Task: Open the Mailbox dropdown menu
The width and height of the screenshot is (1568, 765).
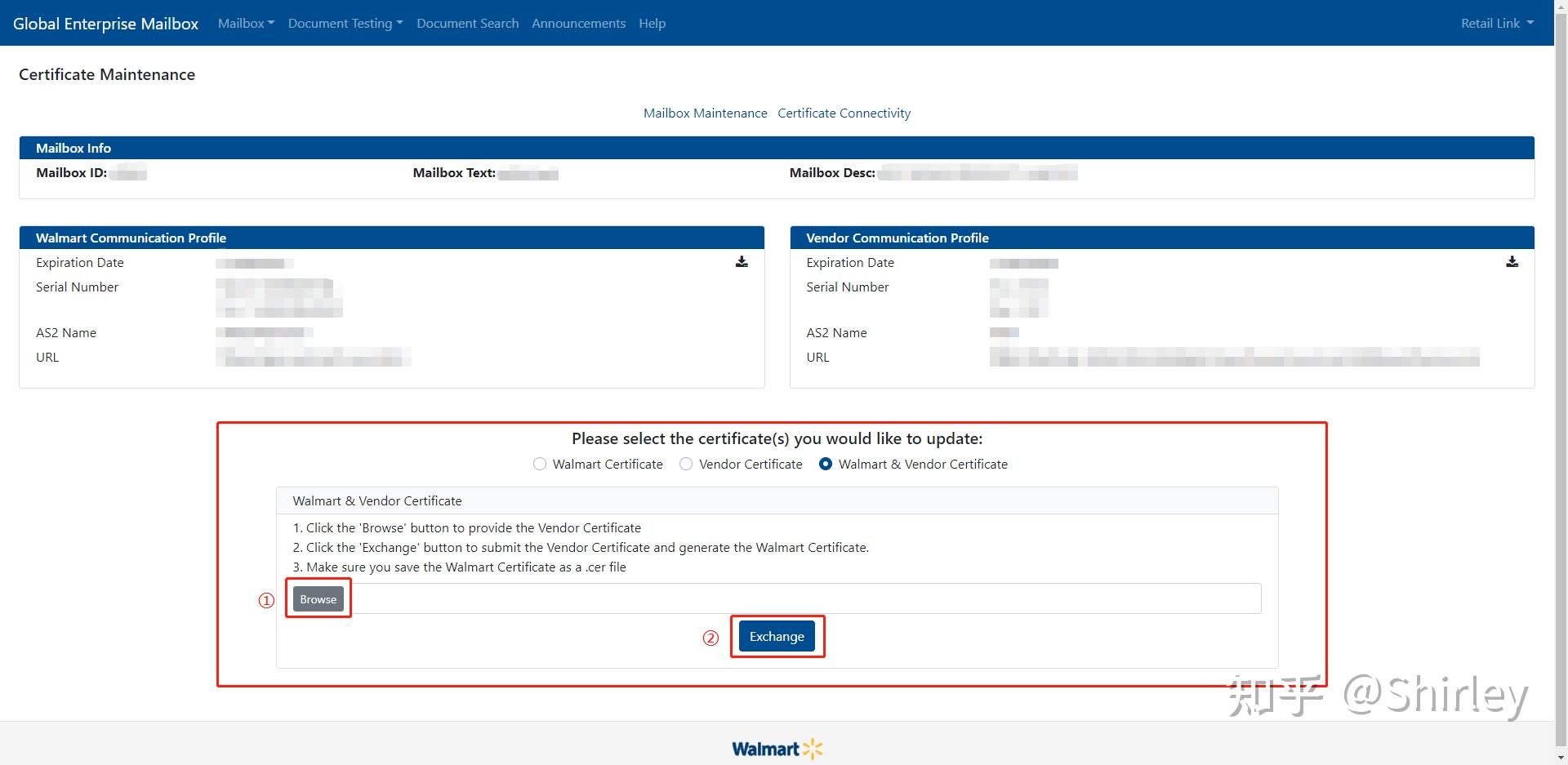Action: (245, 23)
